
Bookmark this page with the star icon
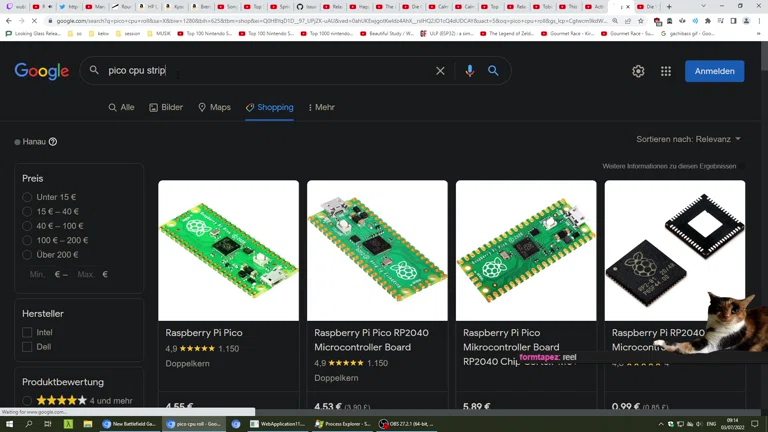coord(641,20)
